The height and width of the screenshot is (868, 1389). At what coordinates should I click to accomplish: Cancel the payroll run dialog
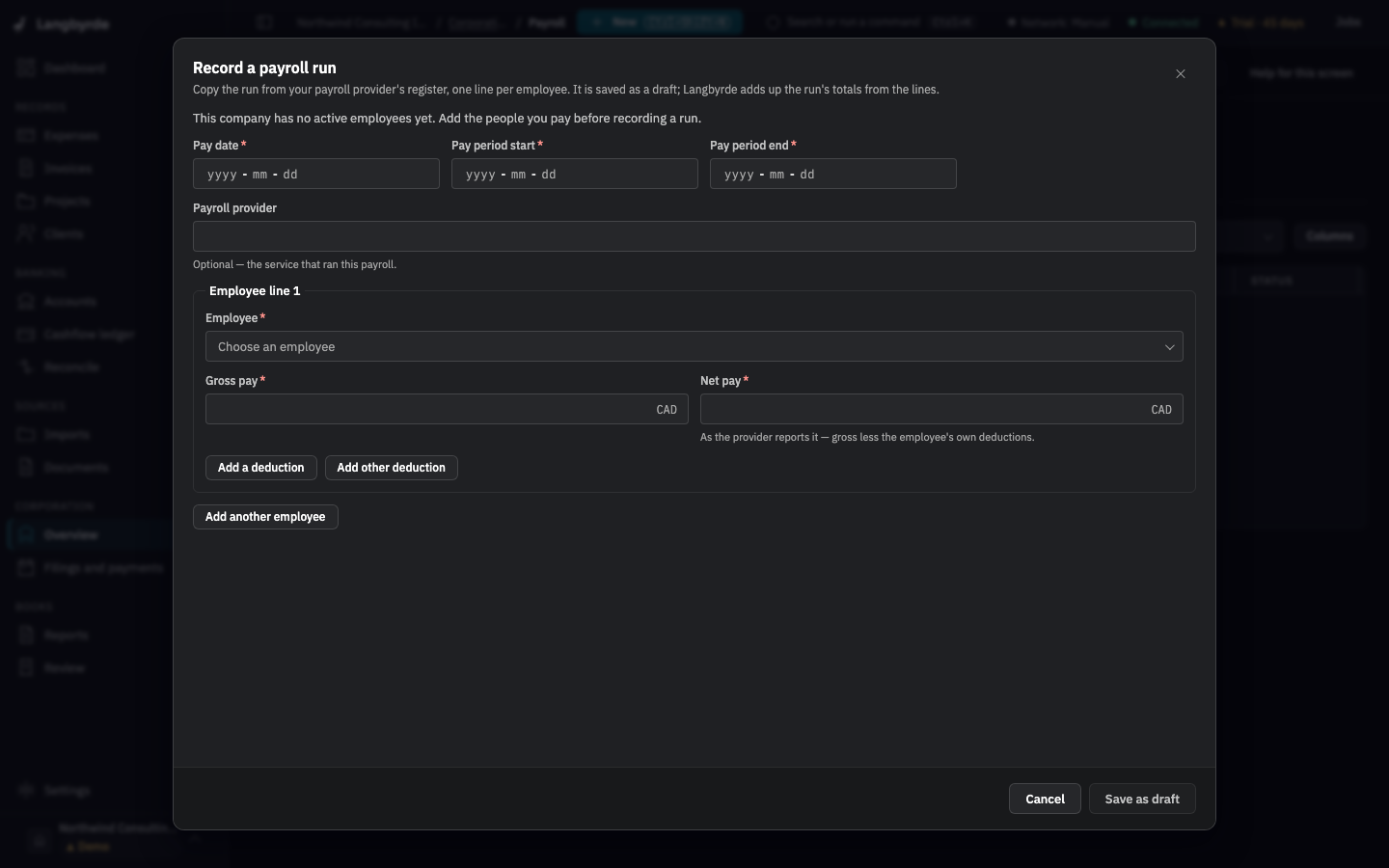coord(1045,799)
